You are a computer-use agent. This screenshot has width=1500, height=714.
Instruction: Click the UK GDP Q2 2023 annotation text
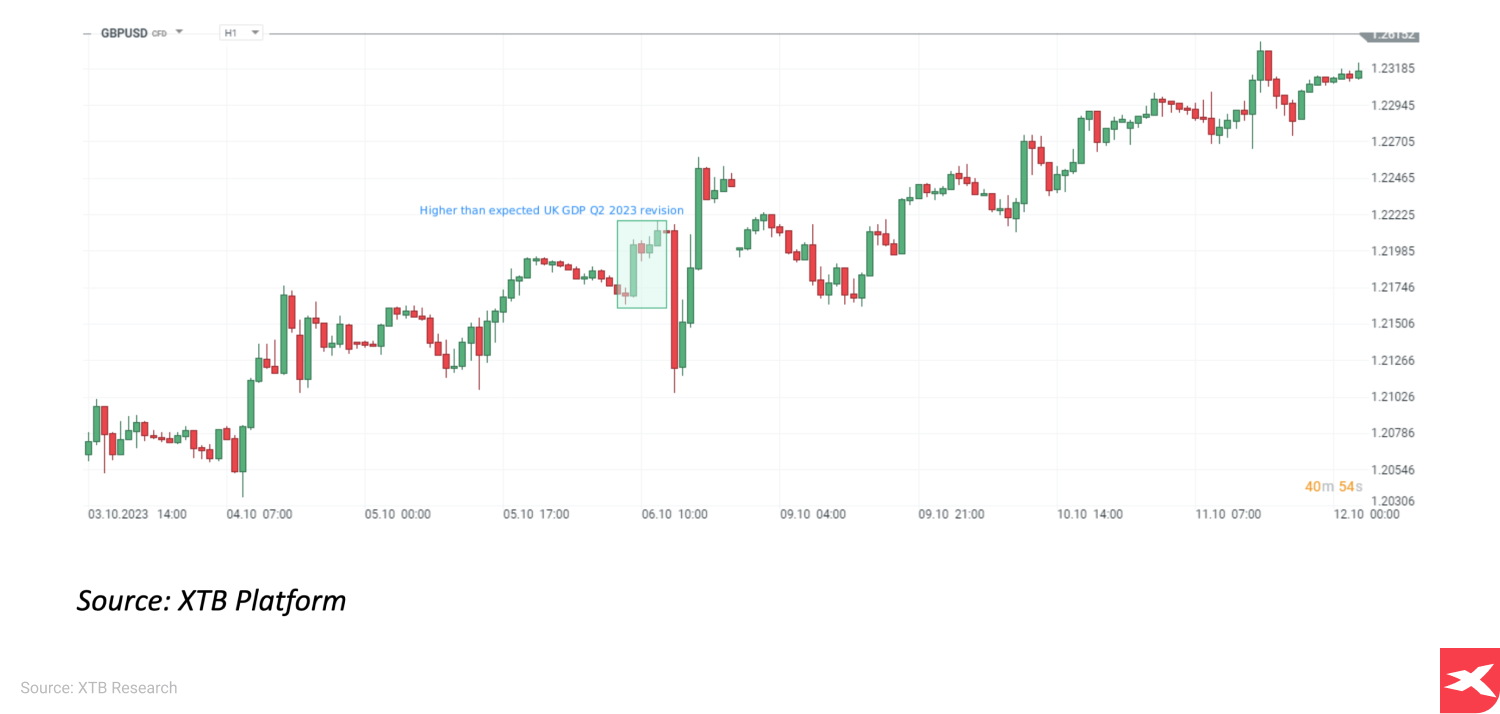pos(551,211)
